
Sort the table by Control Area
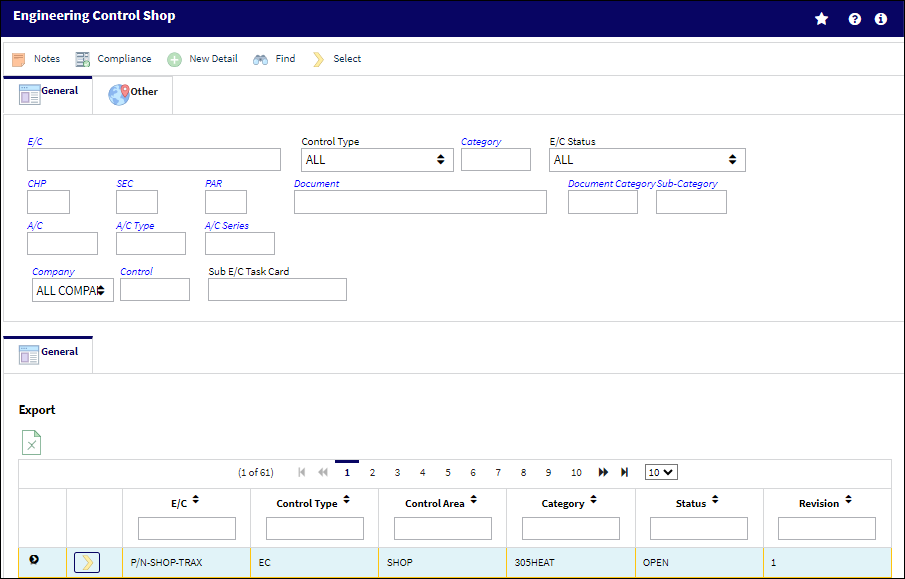pyautogui.click(x=473, y=500)
